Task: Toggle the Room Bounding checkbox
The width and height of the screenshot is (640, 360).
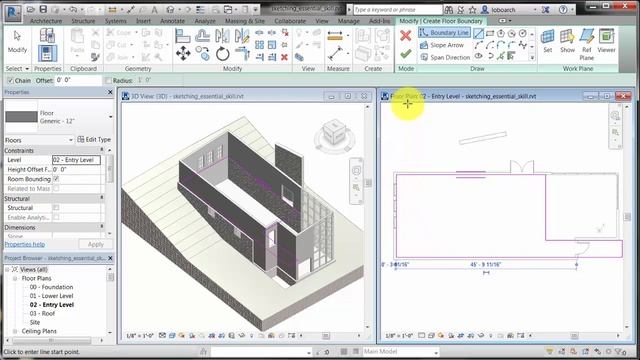Action: [x=56, y=179]
